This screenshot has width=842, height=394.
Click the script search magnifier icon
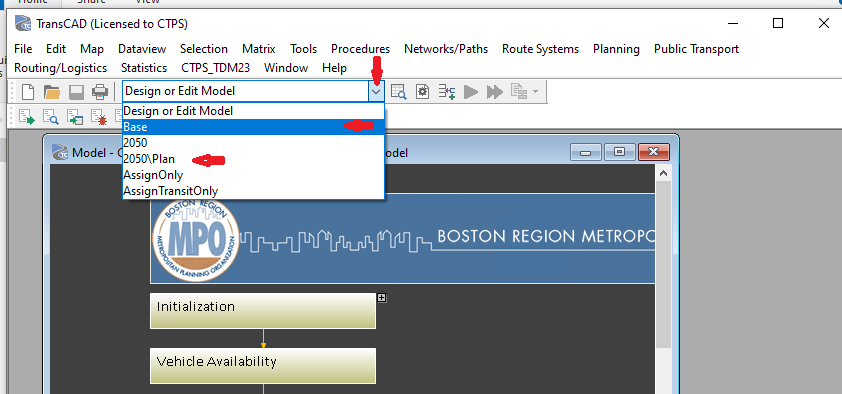coord(51,116)
